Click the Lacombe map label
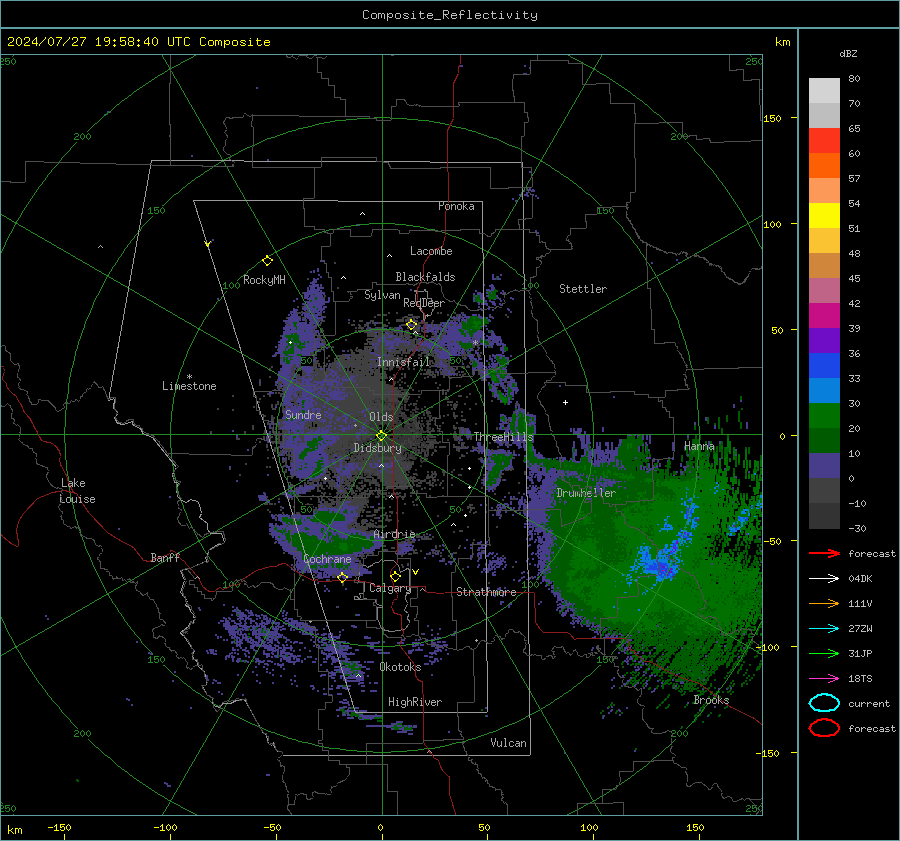The height and width of the screenshot is (841, 900). [431, 251]
